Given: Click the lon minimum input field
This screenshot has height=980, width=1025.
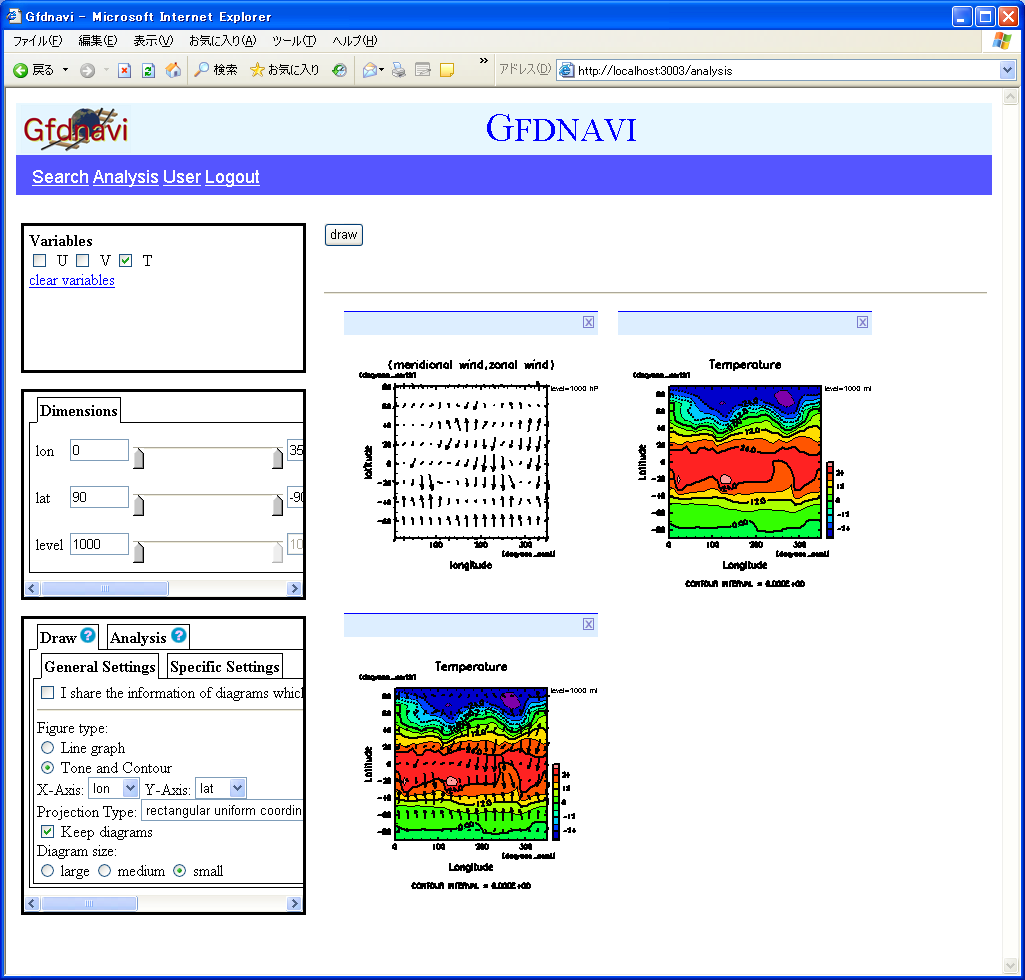Looking at the screenshot, I should [x=99, y=450].
